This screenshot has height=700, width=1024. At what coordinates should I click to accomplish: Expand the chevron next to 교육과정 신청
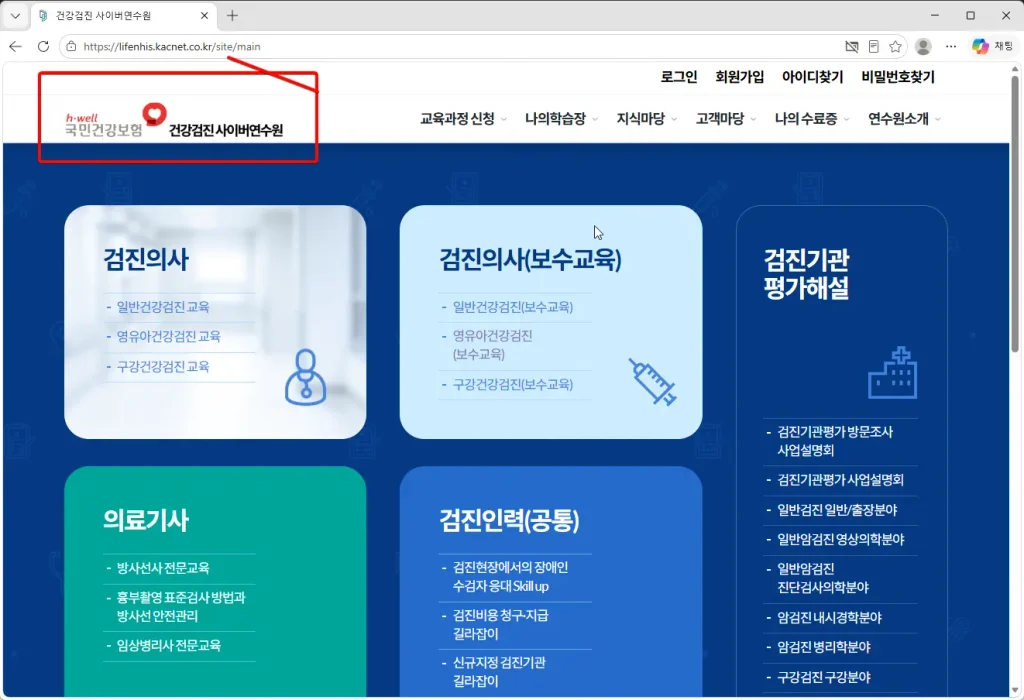tap(504, 119)
